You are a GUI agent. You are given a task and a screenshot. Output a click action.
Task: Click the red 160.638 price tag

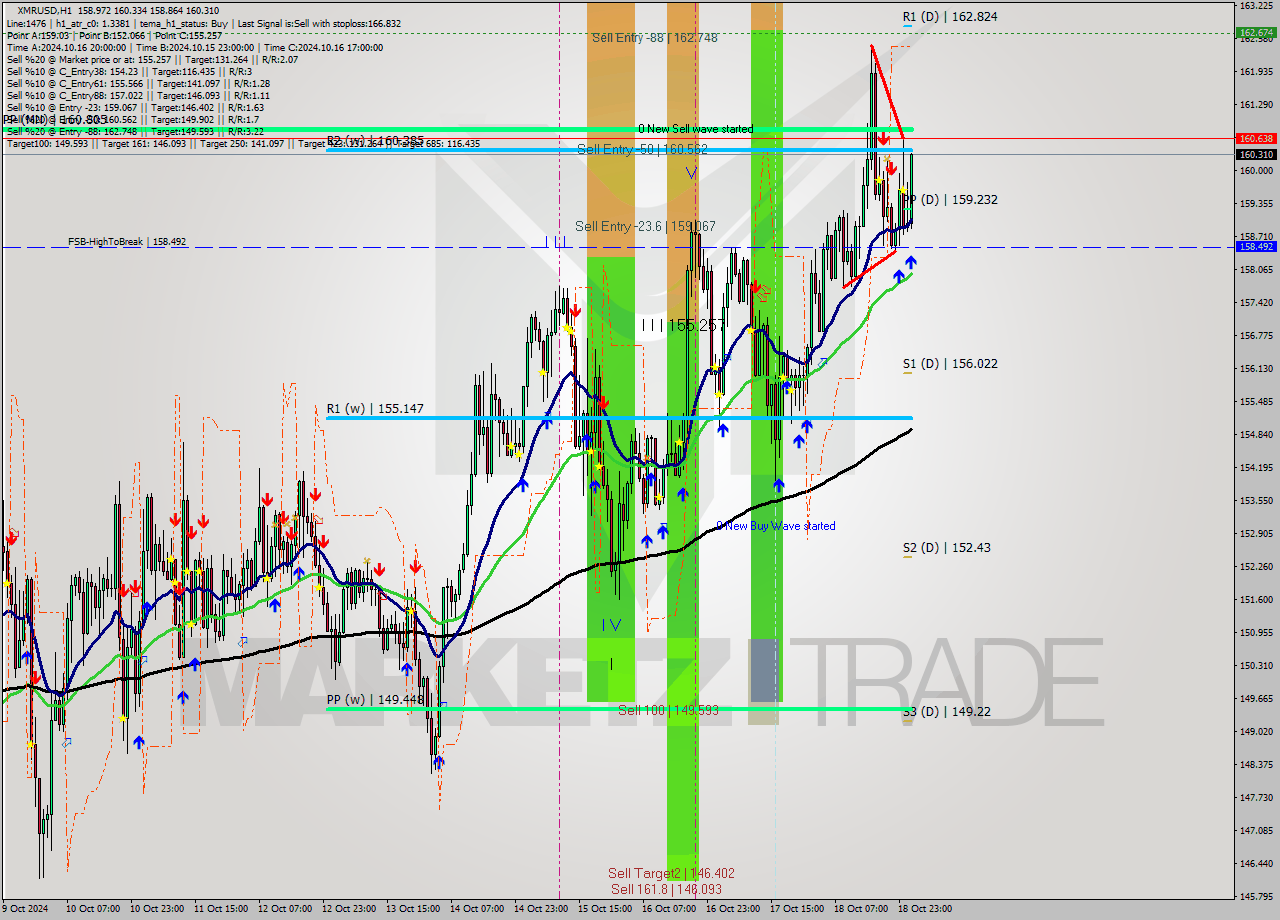click(1256, 139)
